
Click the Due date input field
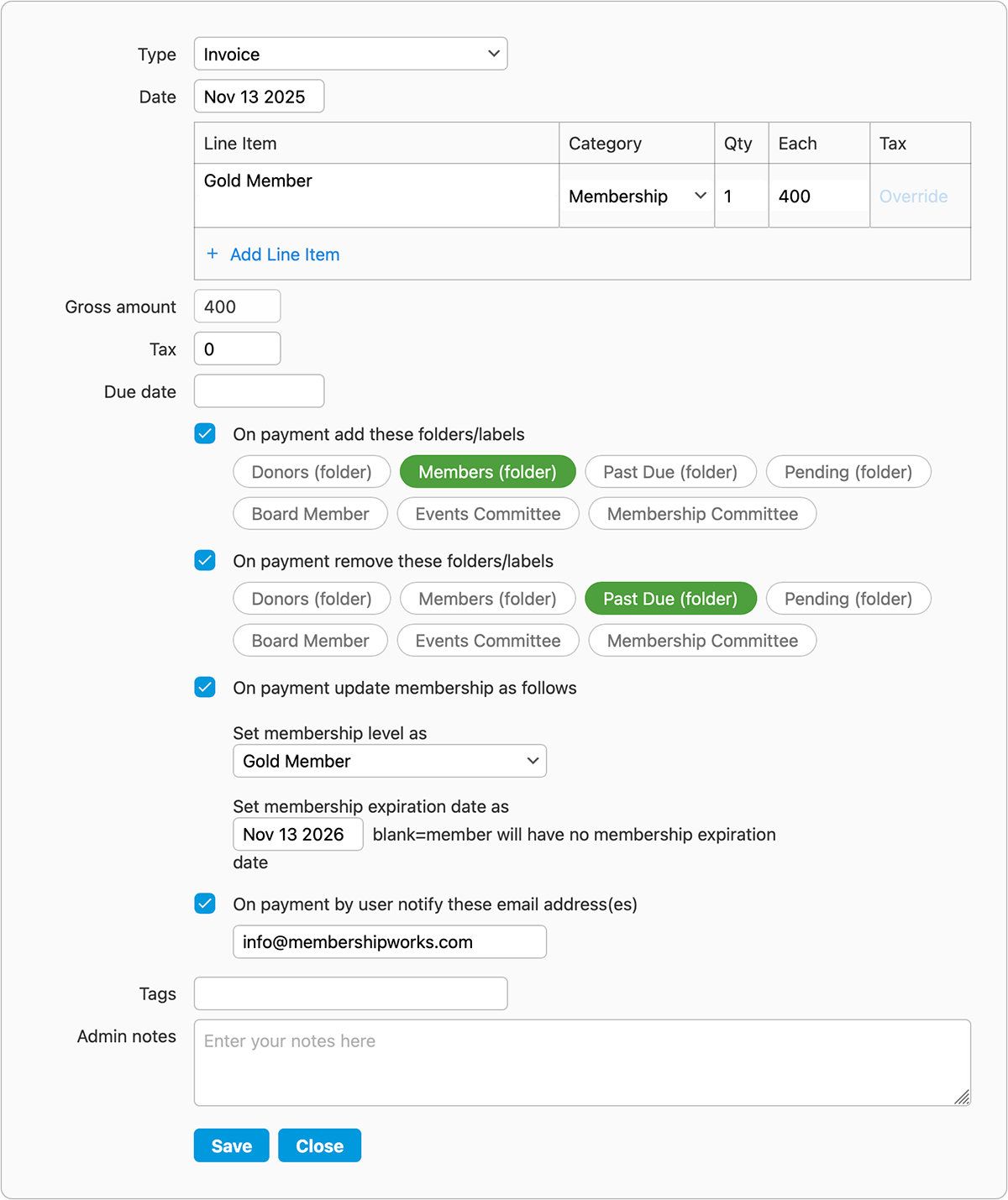point(259,391)
